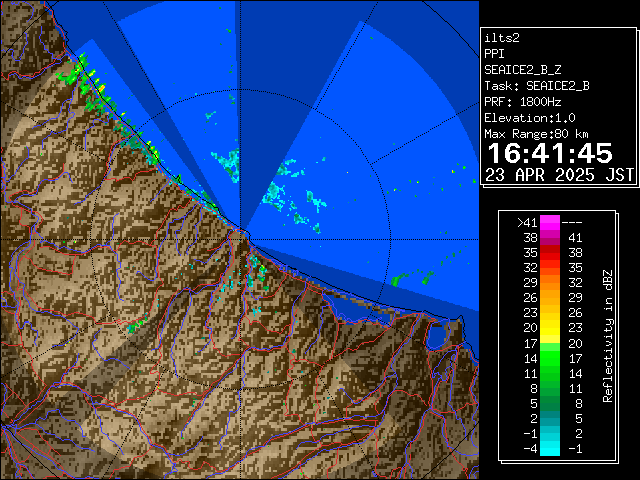This screenshot has height=480, width=640.
Task: Pick the magenta swatch beside >41
Action: click(x=550, y=223)
